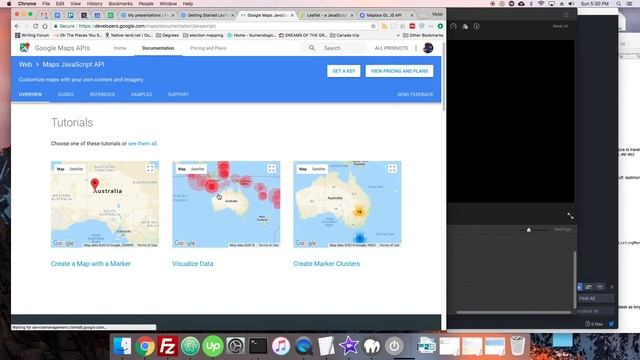The width and height of the screenshot is (640, 360).
Task: Open Finder from the Dock
Action: [x=122, y=346]
